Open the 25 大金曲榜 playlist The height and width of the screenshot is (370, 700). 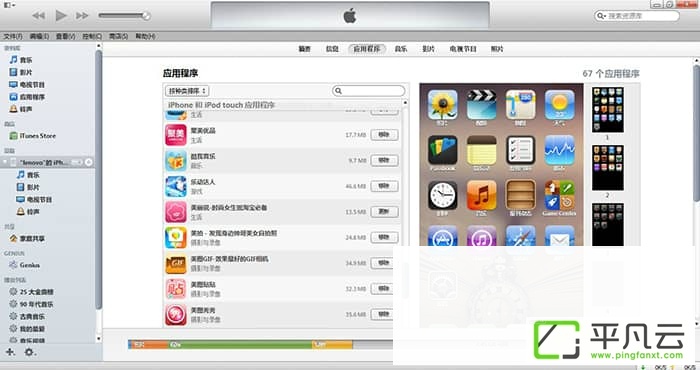31,292
